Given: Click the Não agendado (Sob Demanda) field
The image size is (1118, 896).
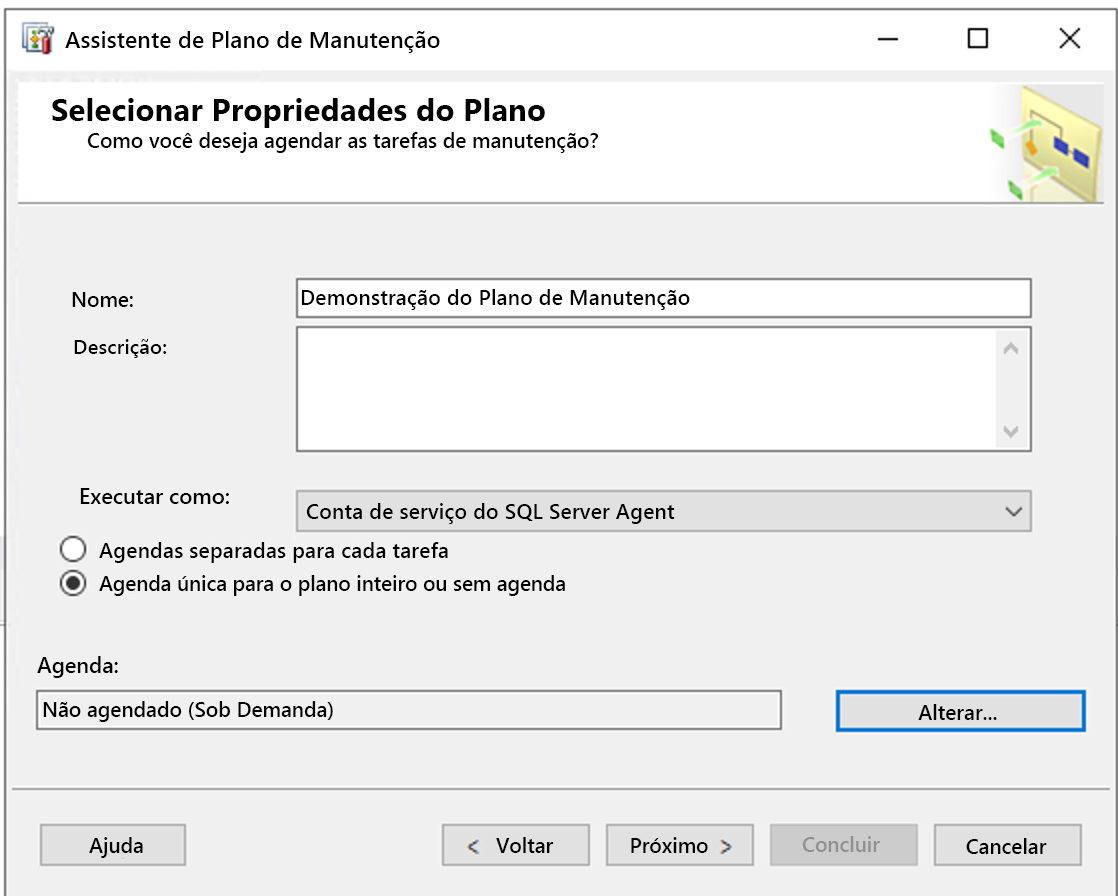Looking at the screenshot, I should [x=410, y=710].
